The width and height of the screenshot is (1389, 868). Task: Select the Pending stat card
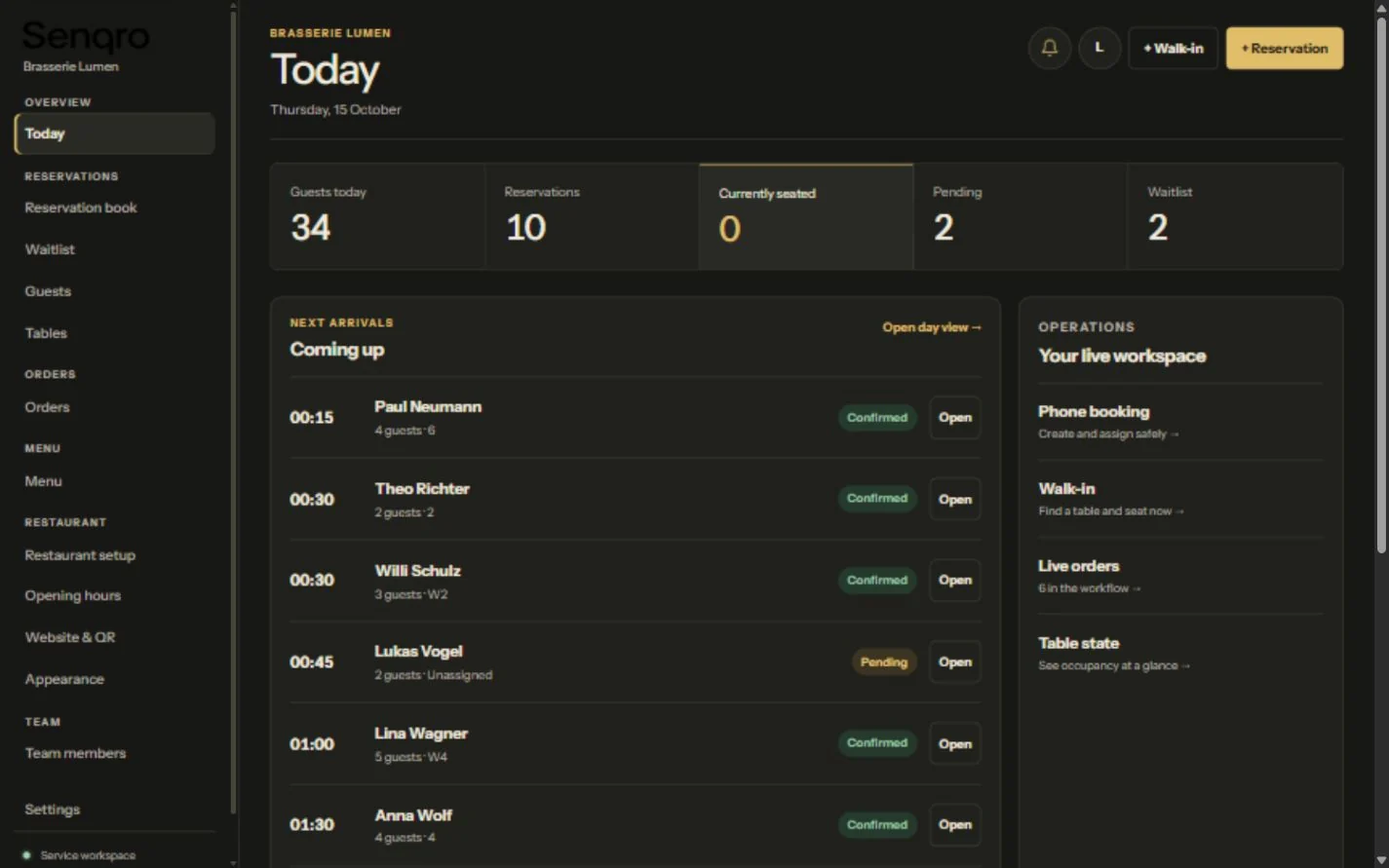pos(1021,216)
